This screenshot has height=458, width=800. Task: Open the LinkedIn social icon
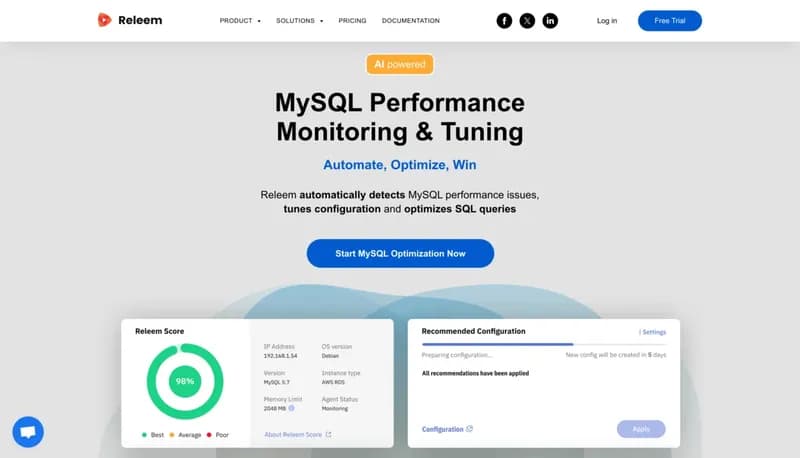click(x=550, y=21)
